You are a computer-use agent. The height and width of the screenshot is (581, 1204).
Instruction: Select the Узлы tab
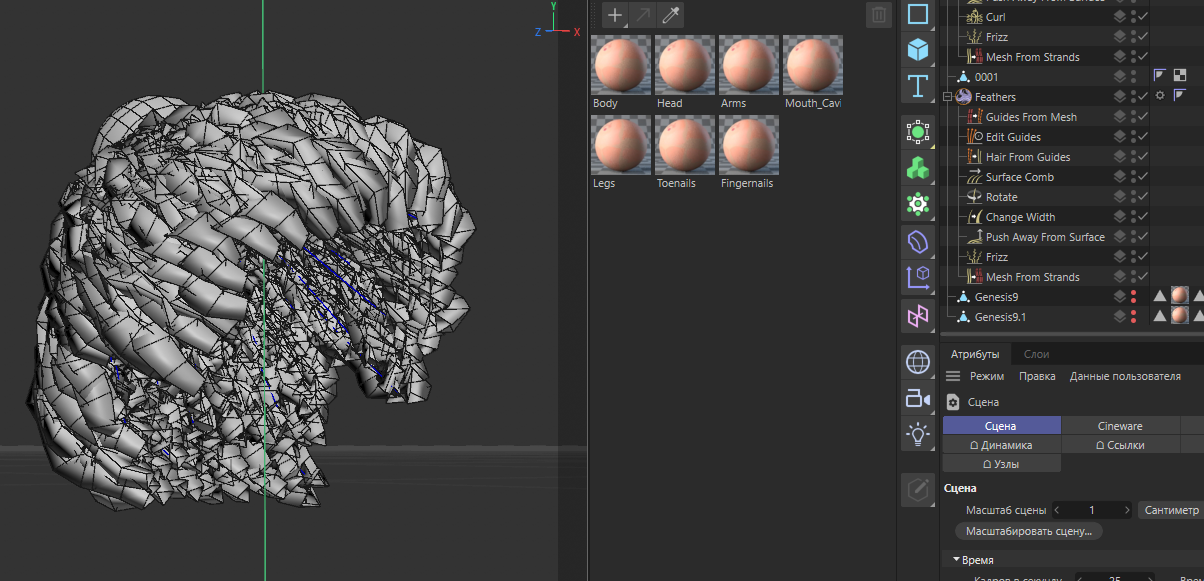[1001, 464]
